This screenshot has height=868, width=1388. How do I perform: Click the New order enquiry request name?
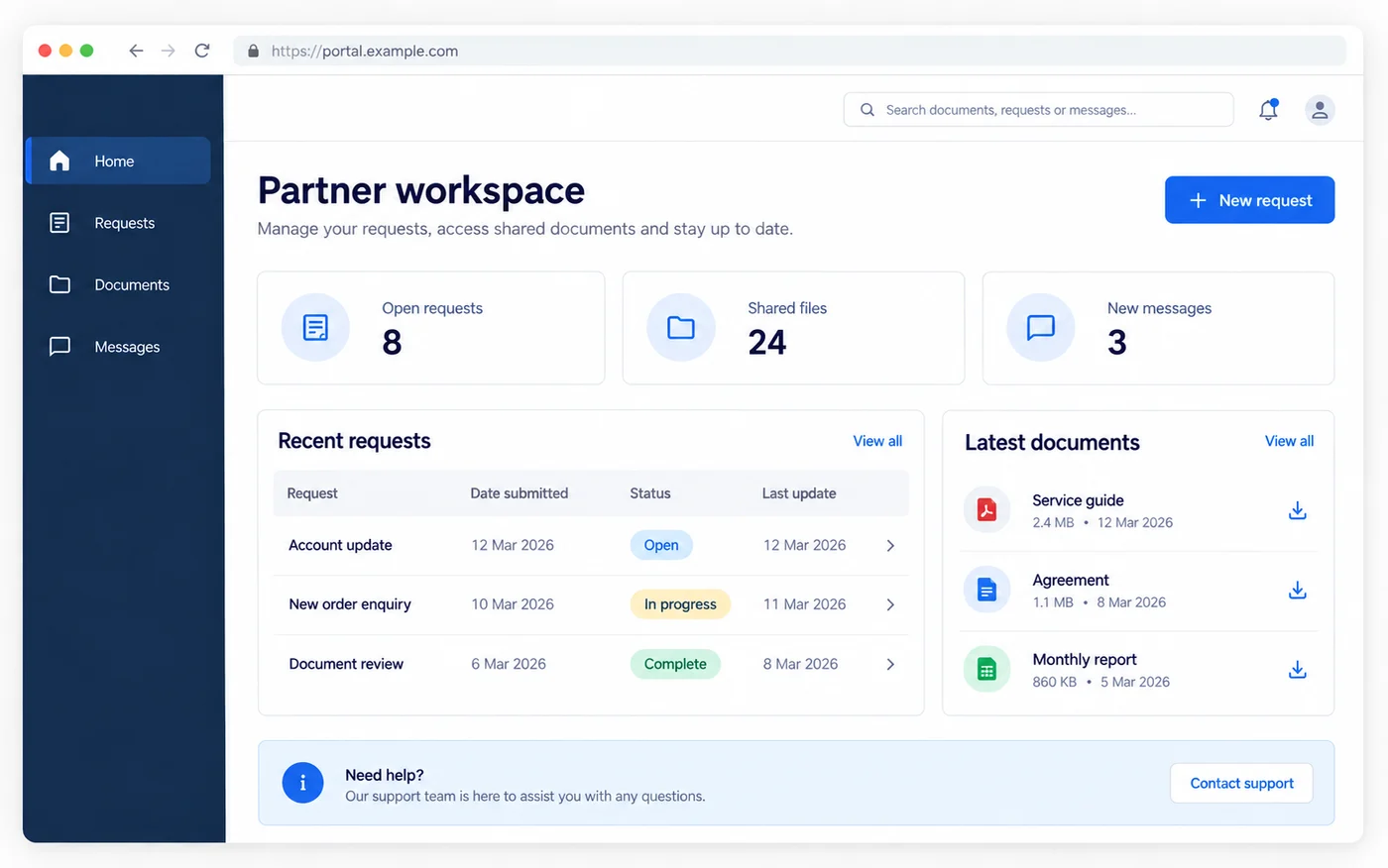tap(350, 604)
